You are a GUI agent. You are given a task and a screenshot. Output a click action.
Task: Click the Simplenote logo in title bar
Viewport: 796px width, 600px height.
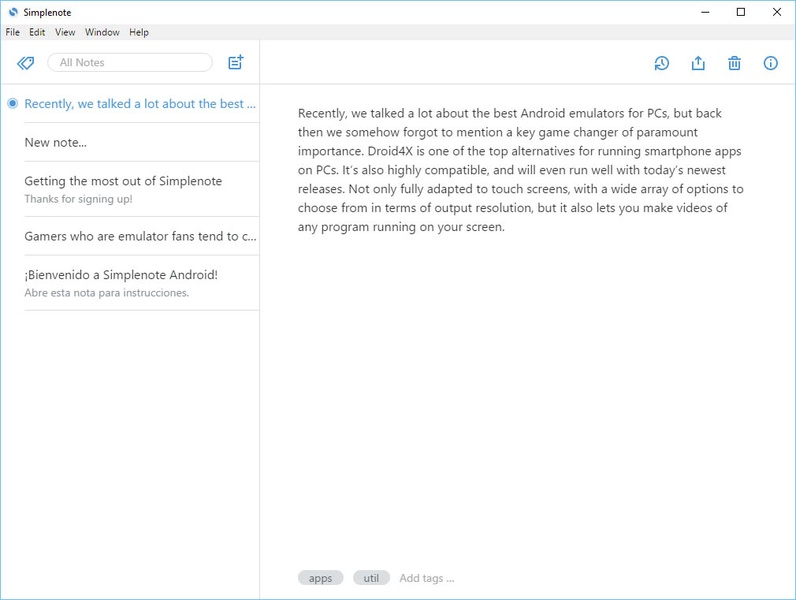tap(13, 12)
